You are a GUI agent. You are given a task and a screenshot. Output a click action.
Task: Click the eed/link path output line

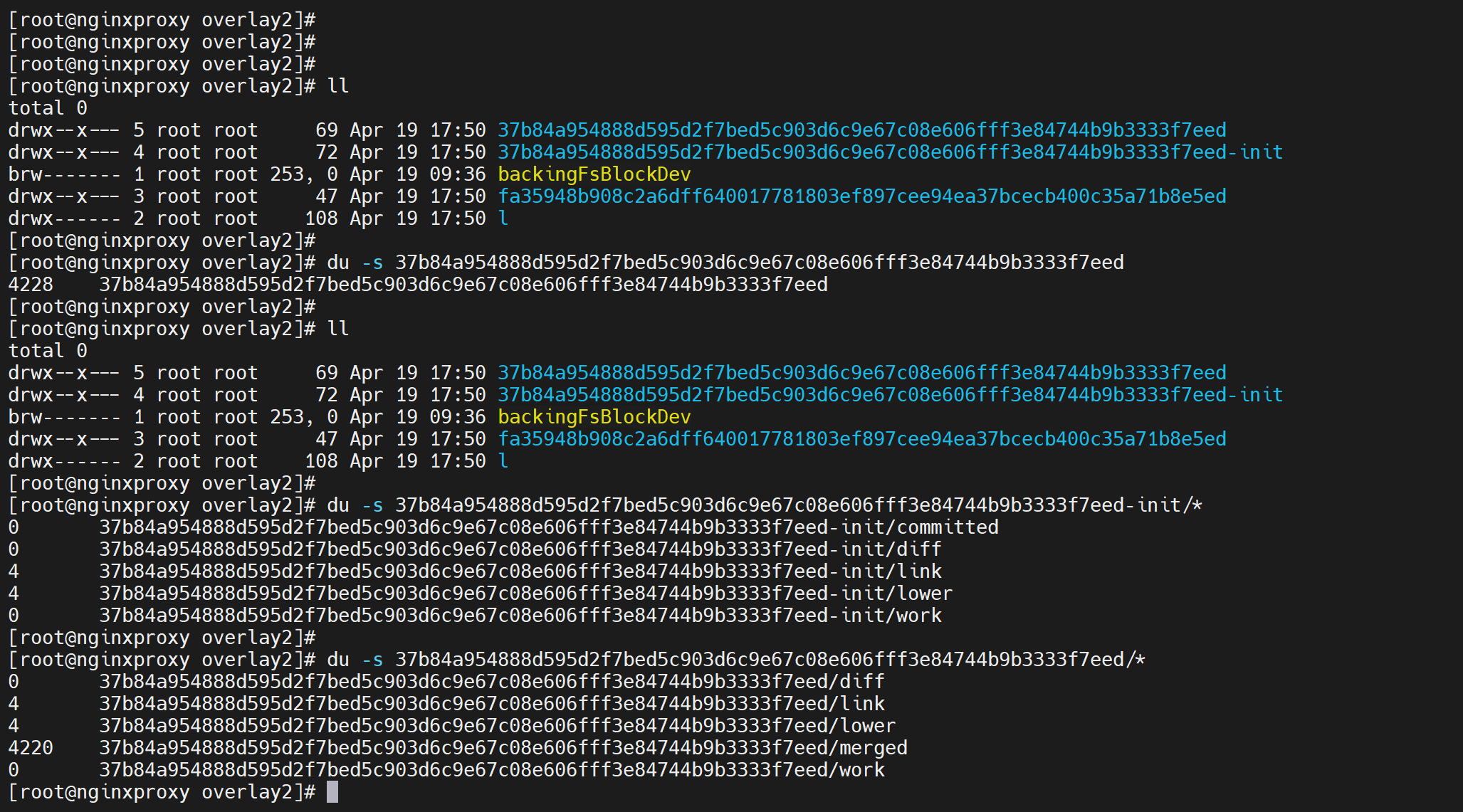pos(491,704)
